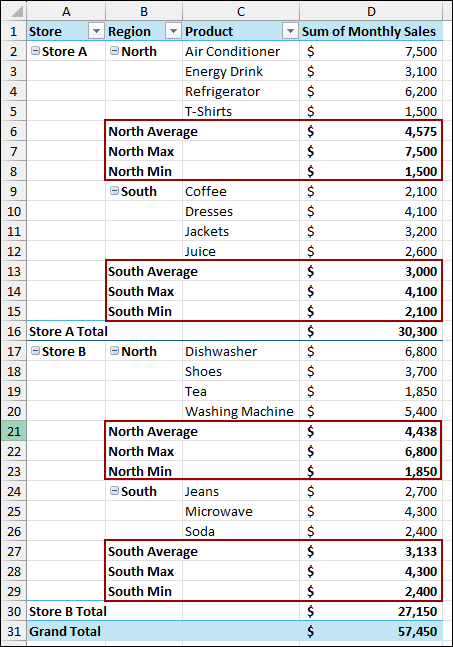The height and width of the screenshot is (647, 453).
Task: Click South Min in row 15
Action: [140, 312]
